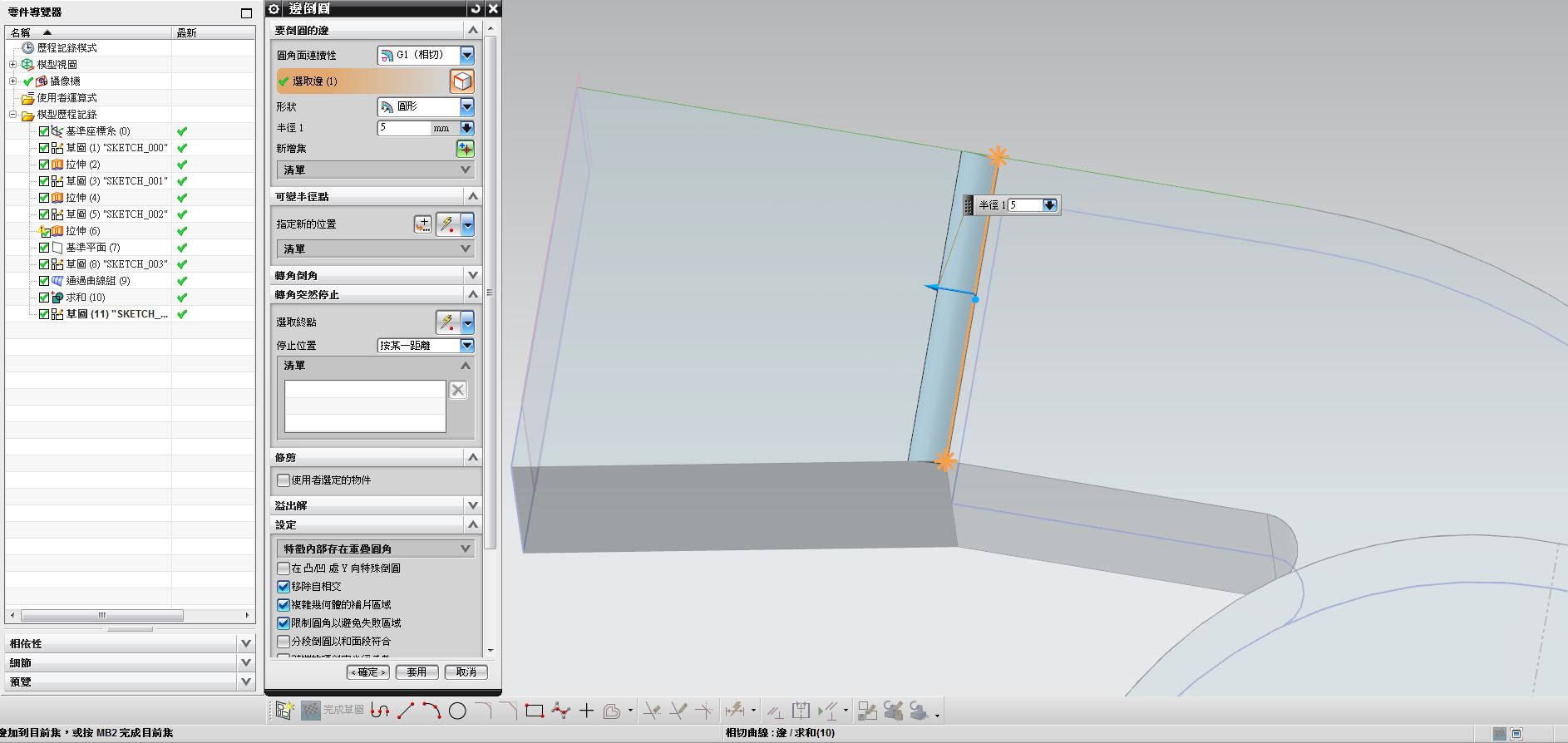The height and width of the screenshot is (743, 1568).
Task: Click the reattach sketch icon in toolbar
Action: (867, 711)
